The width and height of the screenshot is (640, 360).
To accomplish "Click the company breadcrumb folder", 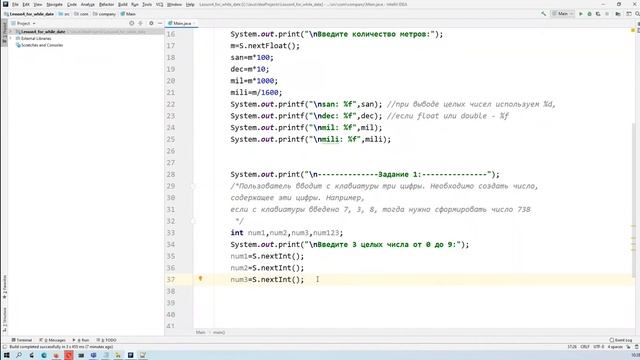I will (x=104, y=14).
